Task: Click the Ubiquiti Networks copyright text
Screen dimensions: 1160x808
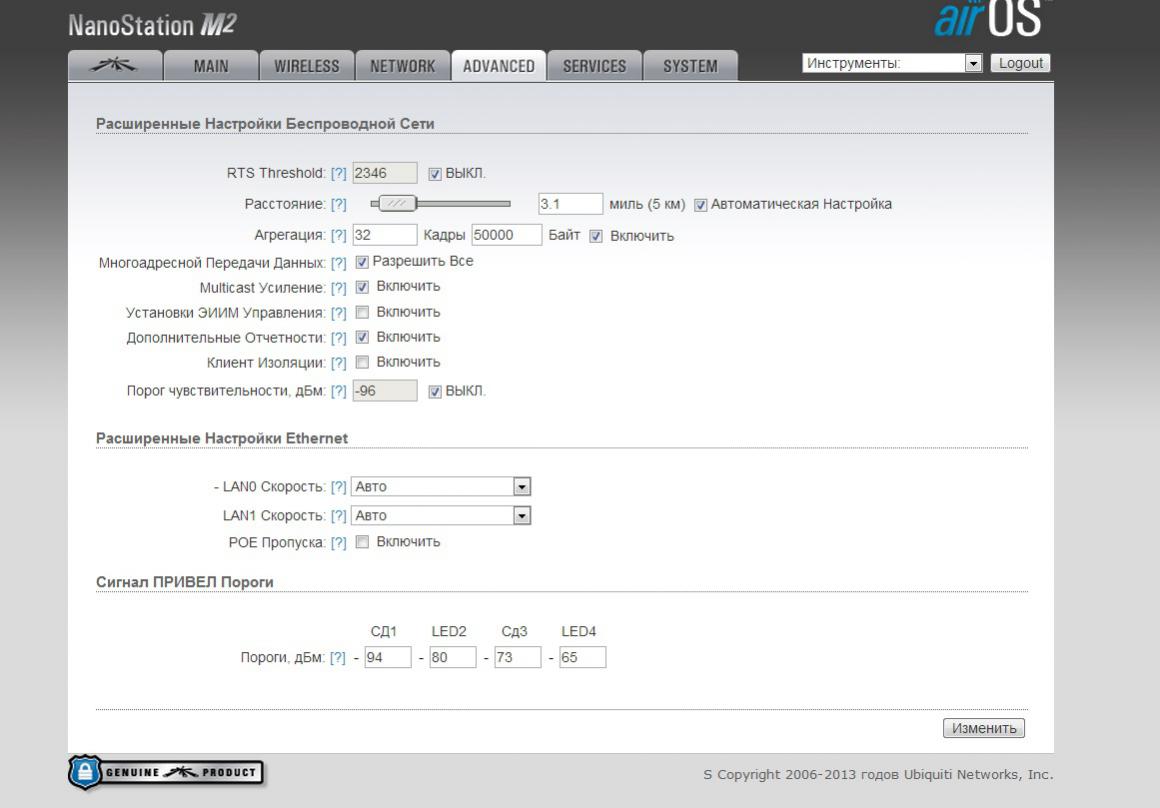Action: point(878,775)
